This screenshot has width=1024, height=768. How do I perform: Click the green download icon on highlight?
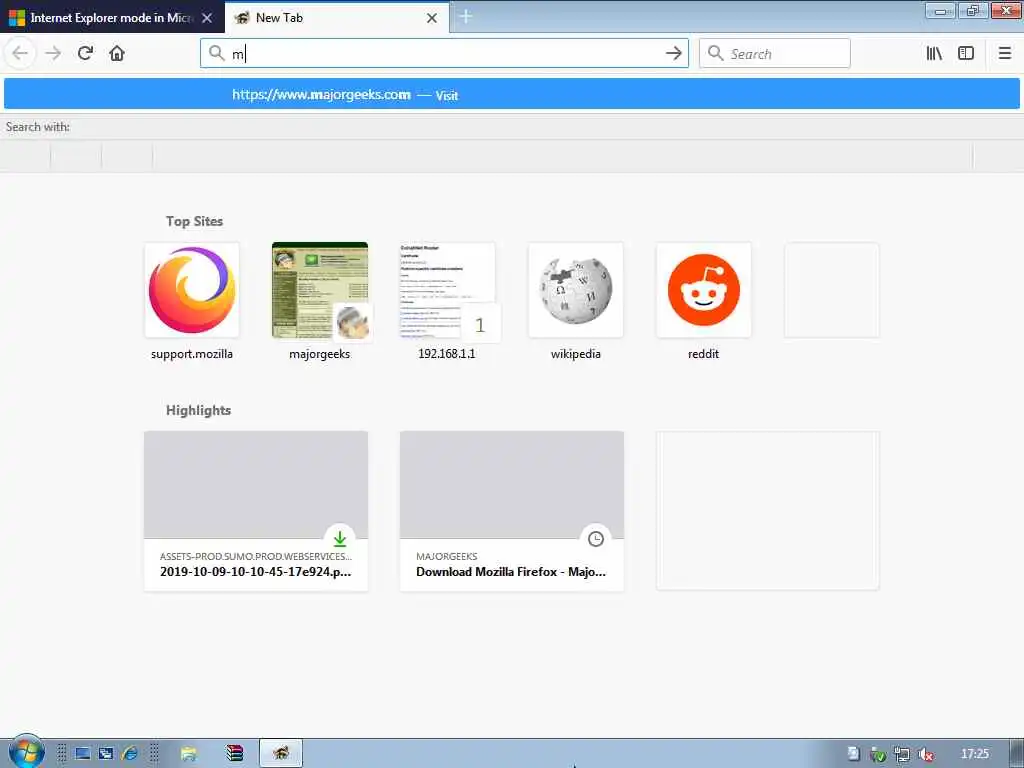[340, 539]
